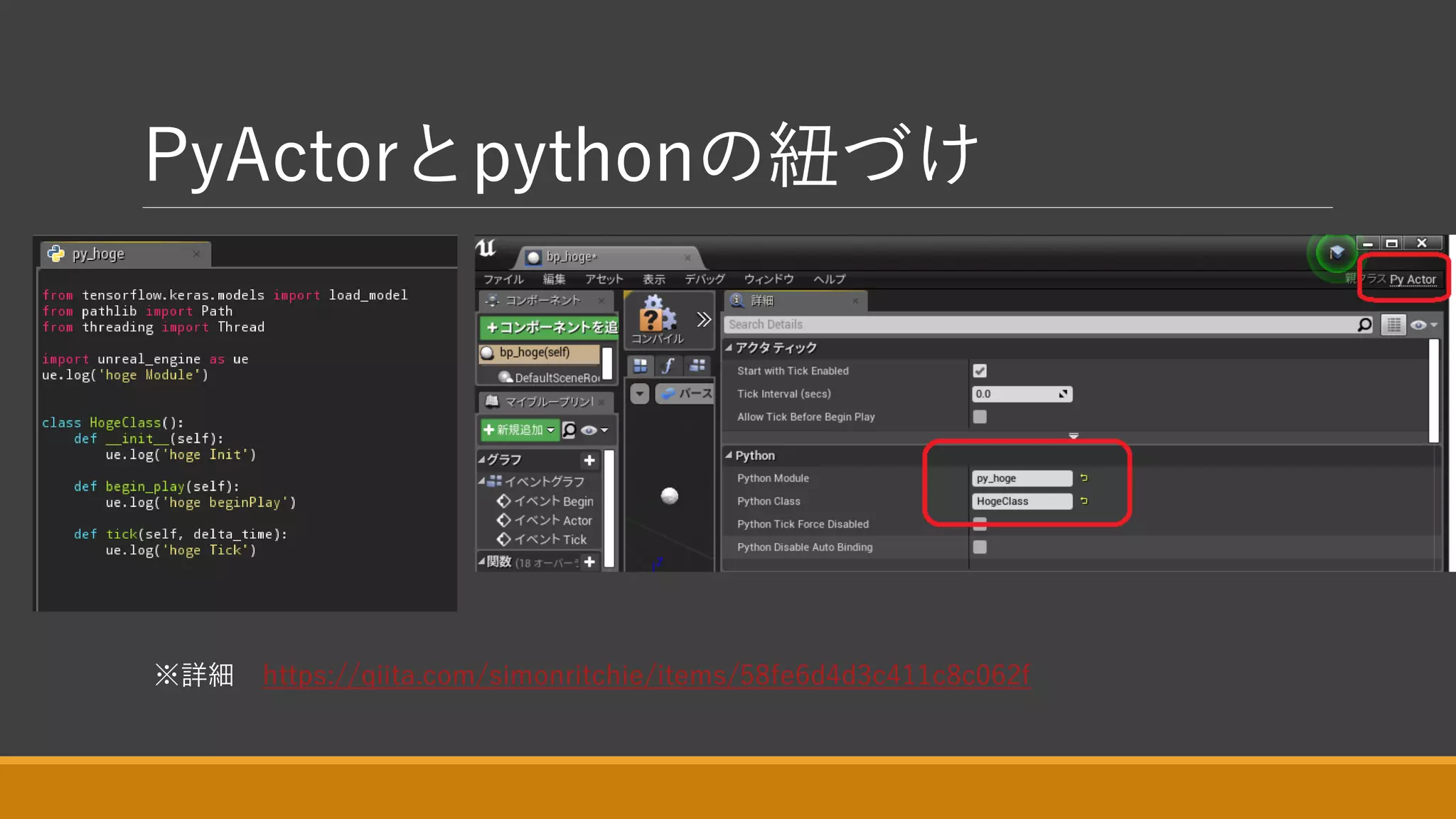Open the viewport options dropdown arrow
Screen dimensions: 1456x819
pyautogui.click(x=640, y=393)
